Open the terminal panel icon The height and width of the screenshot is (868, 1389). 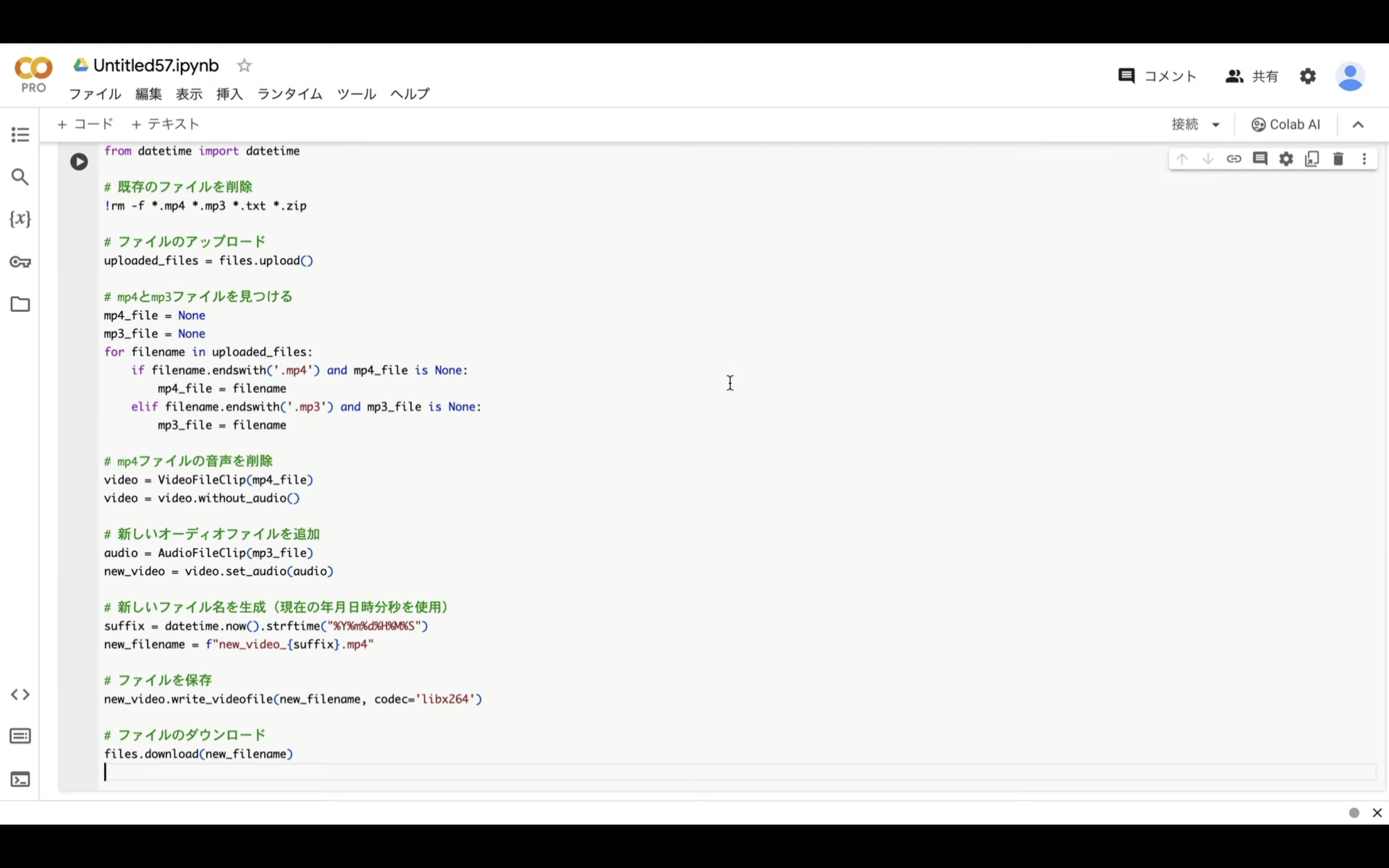click(x=20, y=779)
